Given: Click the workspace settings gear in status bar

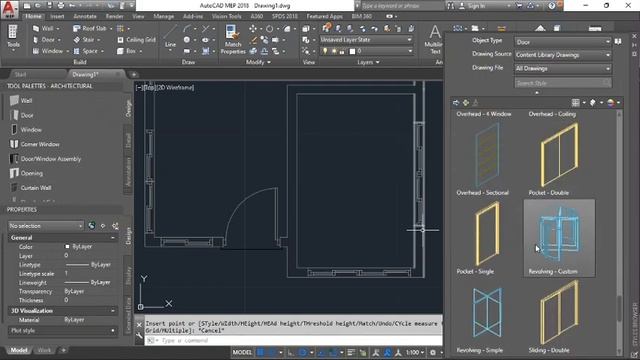Looking at the screenshot, I should click(433, 352).
